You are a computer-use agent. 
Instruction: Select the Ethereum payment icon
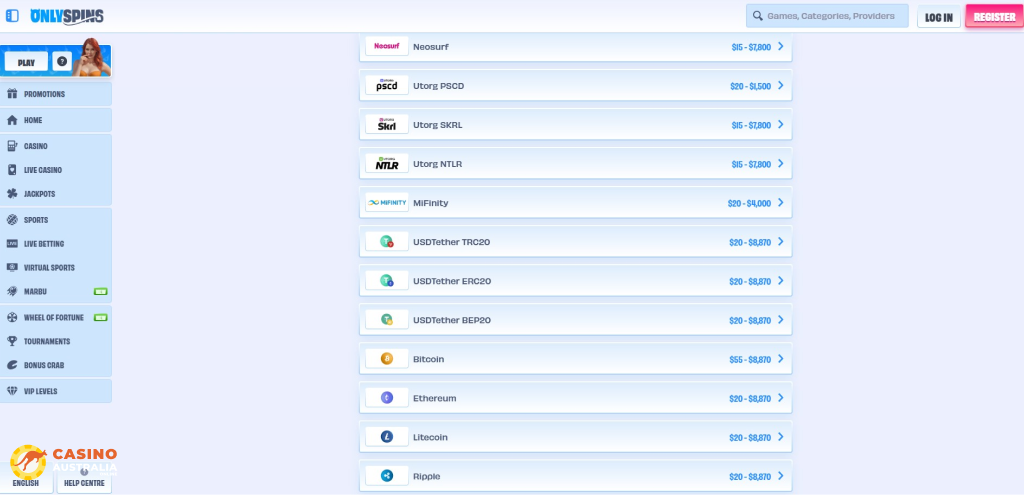click(386, 398)
